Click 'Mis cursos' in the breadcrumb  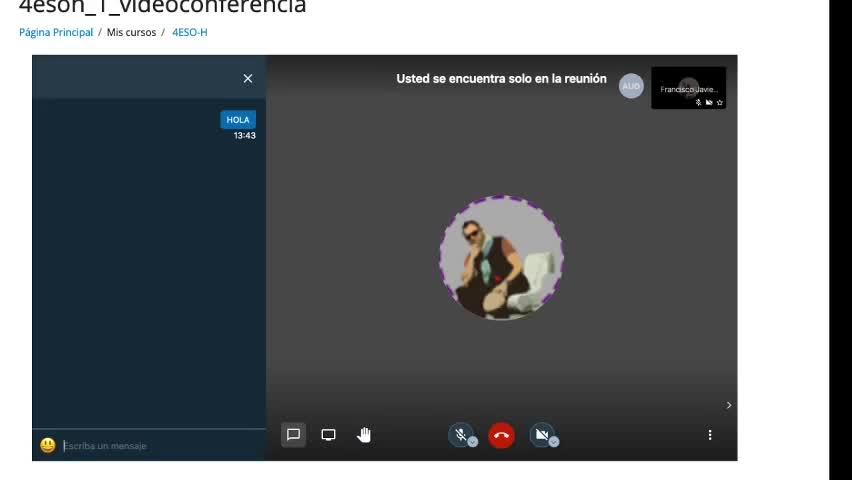point(131,32)
